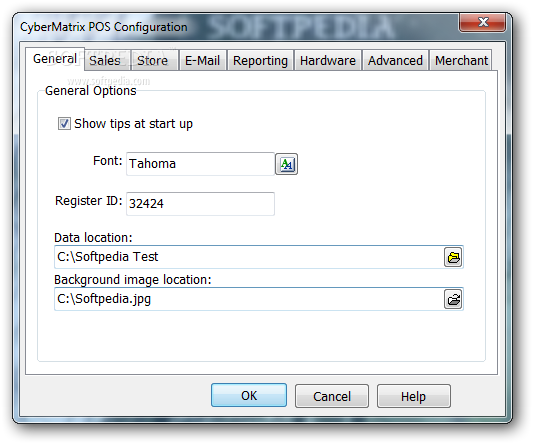Image resolution: width=533 pixels, height=444 pixels.
Task: Confirm settings with the OK button
Action: (249, 395)
